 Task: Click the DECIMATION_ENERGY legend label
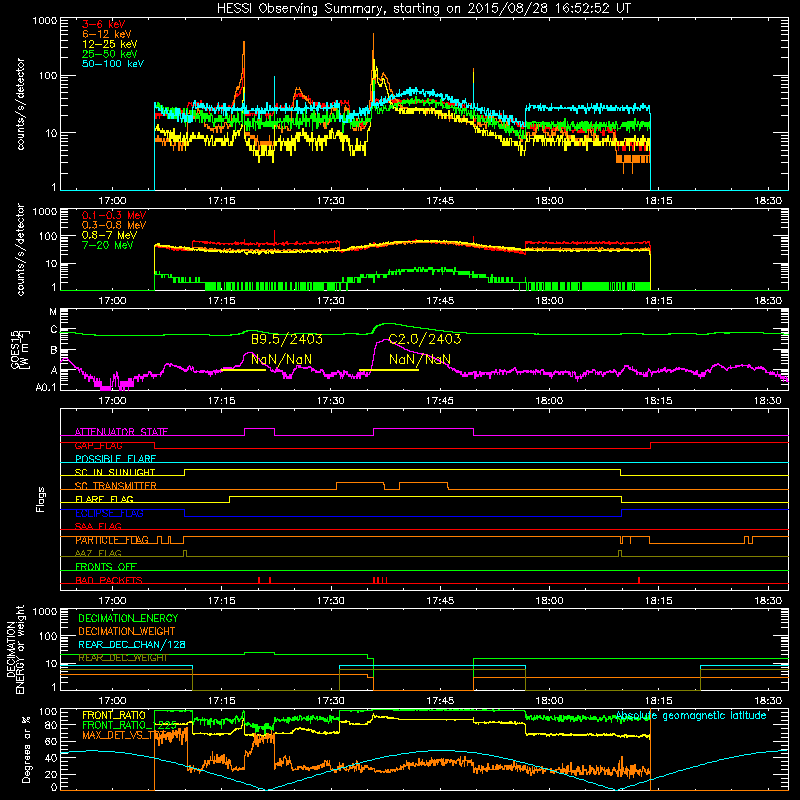pyautogui.click(x=128, y=618)
